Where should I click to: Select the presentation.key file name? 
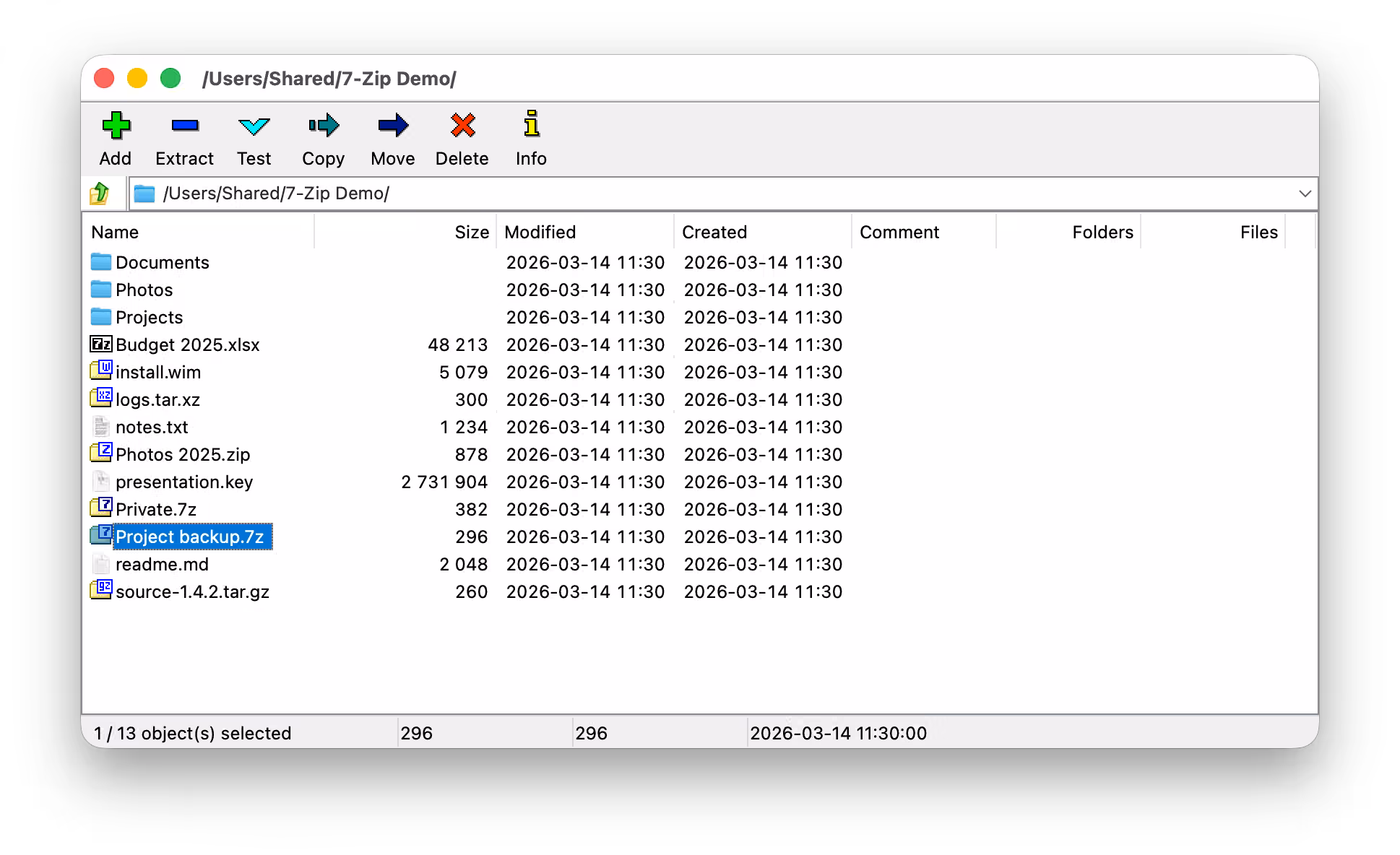[184, 482]
